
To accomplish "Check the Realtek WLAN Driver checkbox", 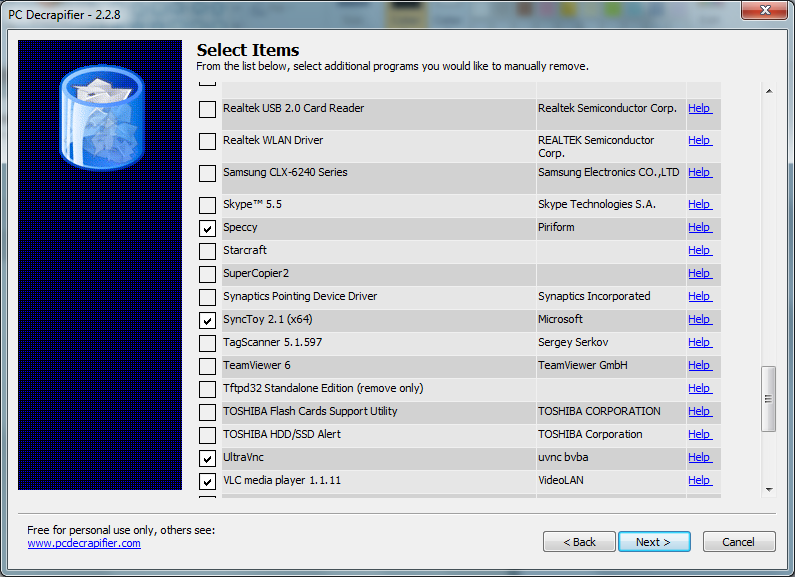I will coord(207,141).
